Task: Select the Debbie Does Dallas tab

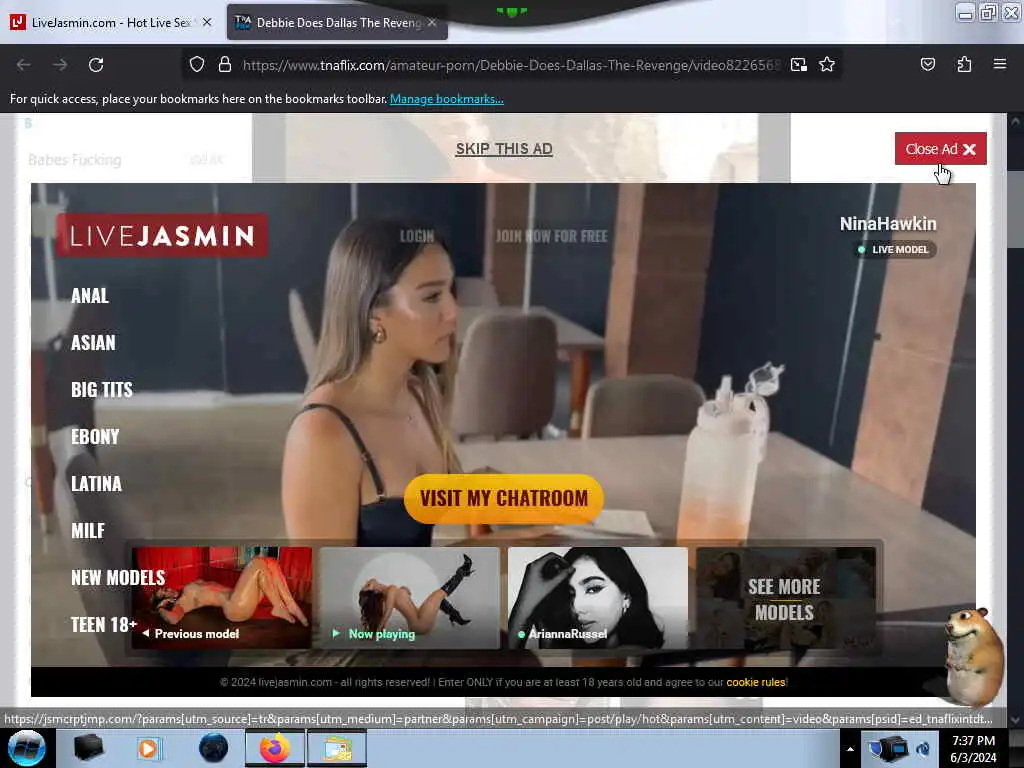Action: pyautogui.click(x=338, y=22)
